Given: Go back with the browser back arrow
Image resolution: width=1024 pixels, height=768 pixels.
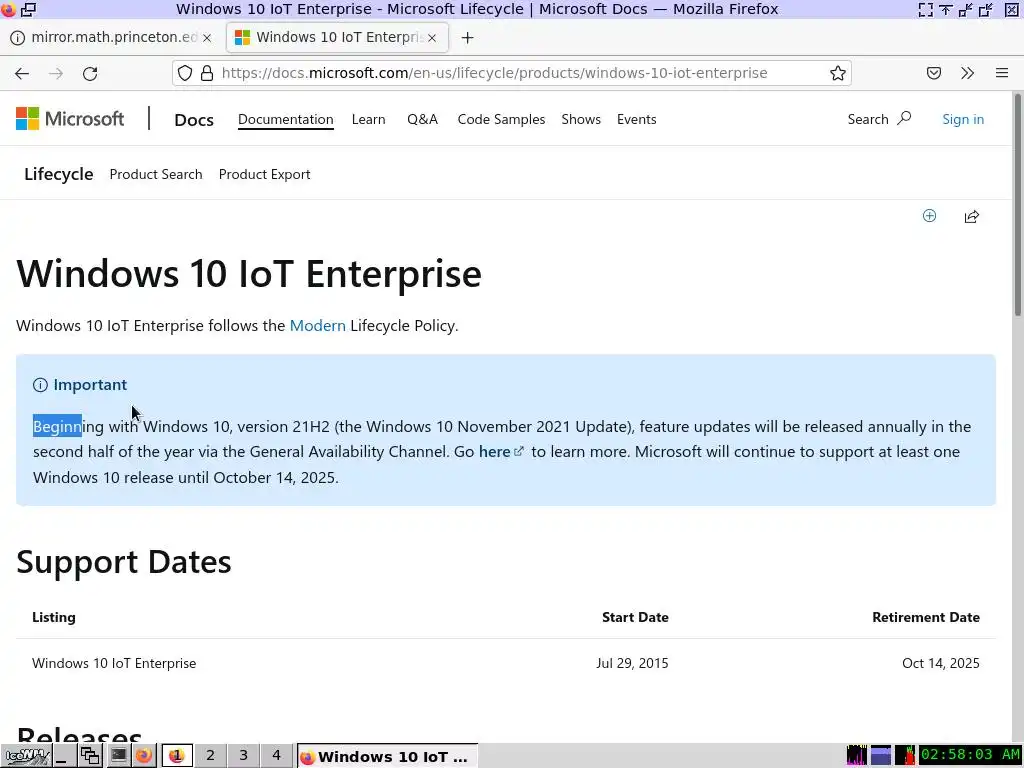Looking at the screenshot, I should tap(22, 73).
